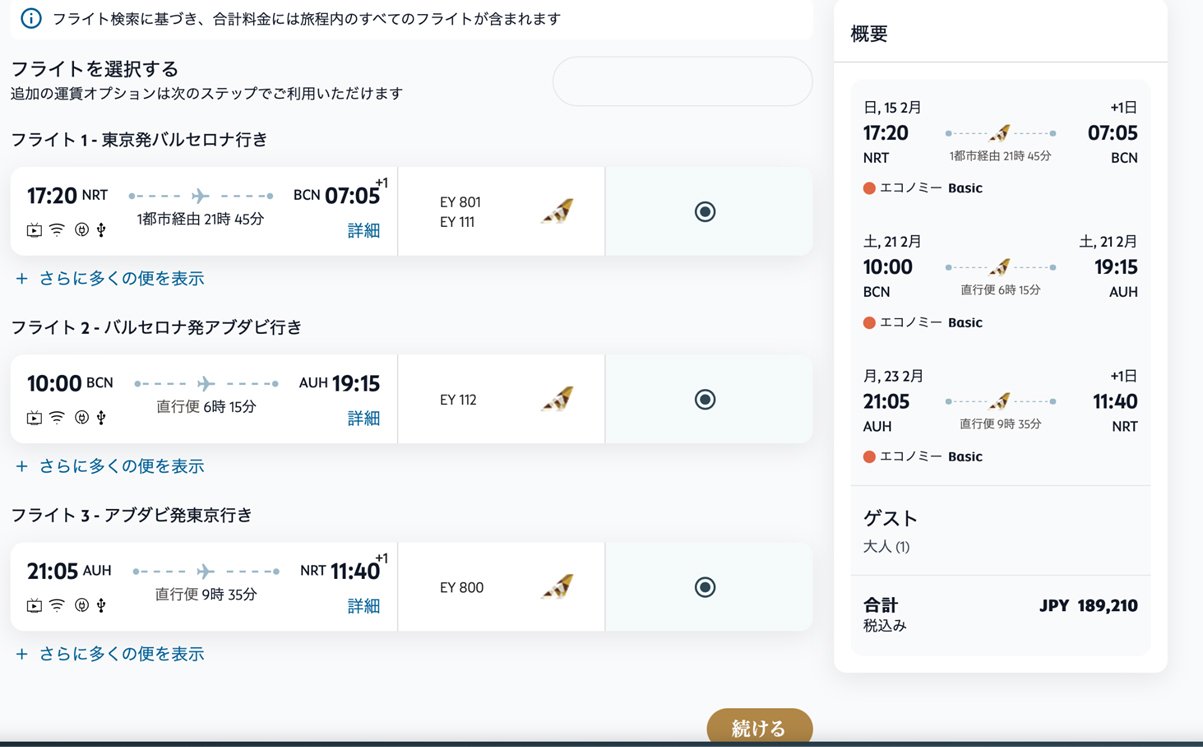Select radio button for the EY 800 flight

coord(705,587)
